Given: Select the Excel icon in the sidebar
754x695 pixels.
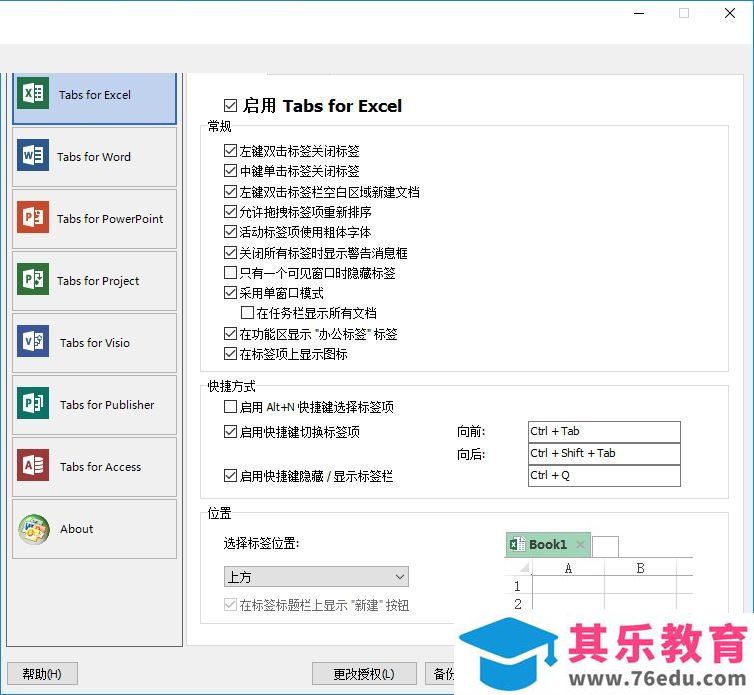Looking at the screenshot, I should 33,93.
